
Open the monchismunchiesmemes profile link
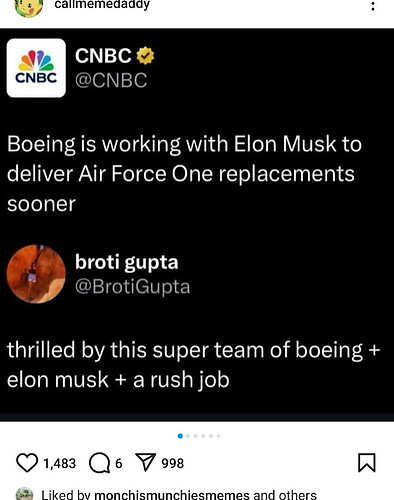[x=172, y=495]
